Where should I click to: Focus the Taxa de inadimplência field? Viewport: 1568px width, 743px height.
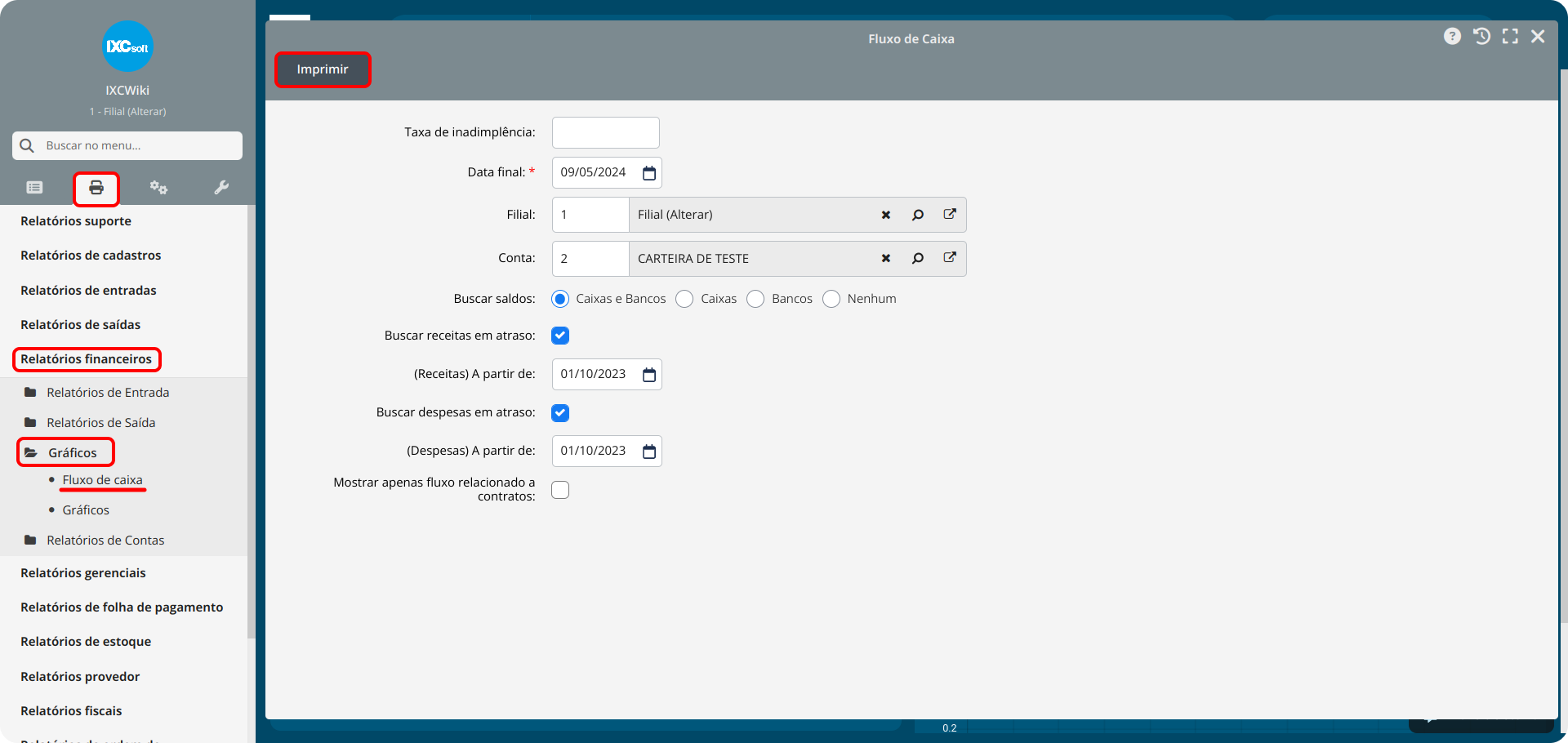pos(606,133)
